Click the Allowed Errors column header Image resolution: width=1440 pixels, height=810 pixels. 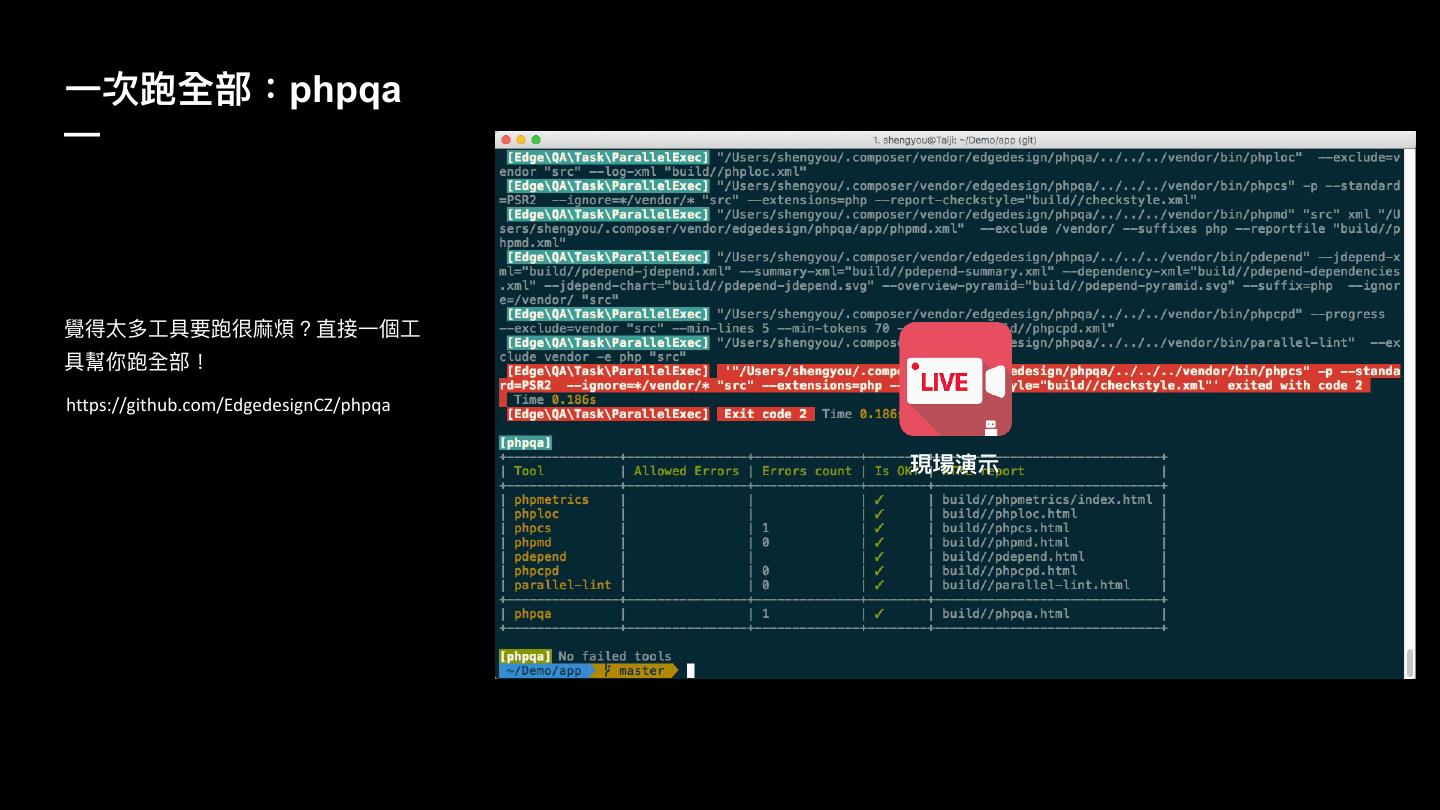coord(686,471)
